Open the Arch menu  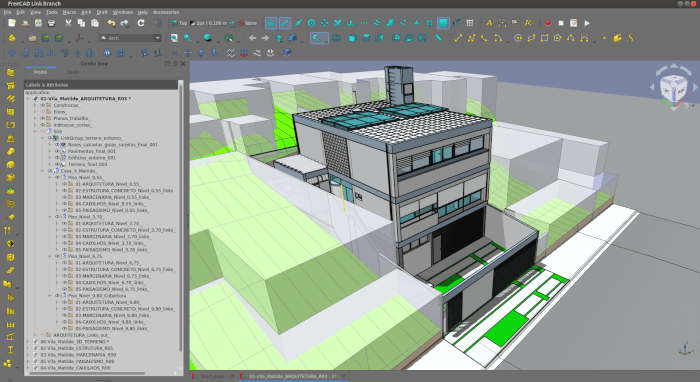[x=86, y=12]
